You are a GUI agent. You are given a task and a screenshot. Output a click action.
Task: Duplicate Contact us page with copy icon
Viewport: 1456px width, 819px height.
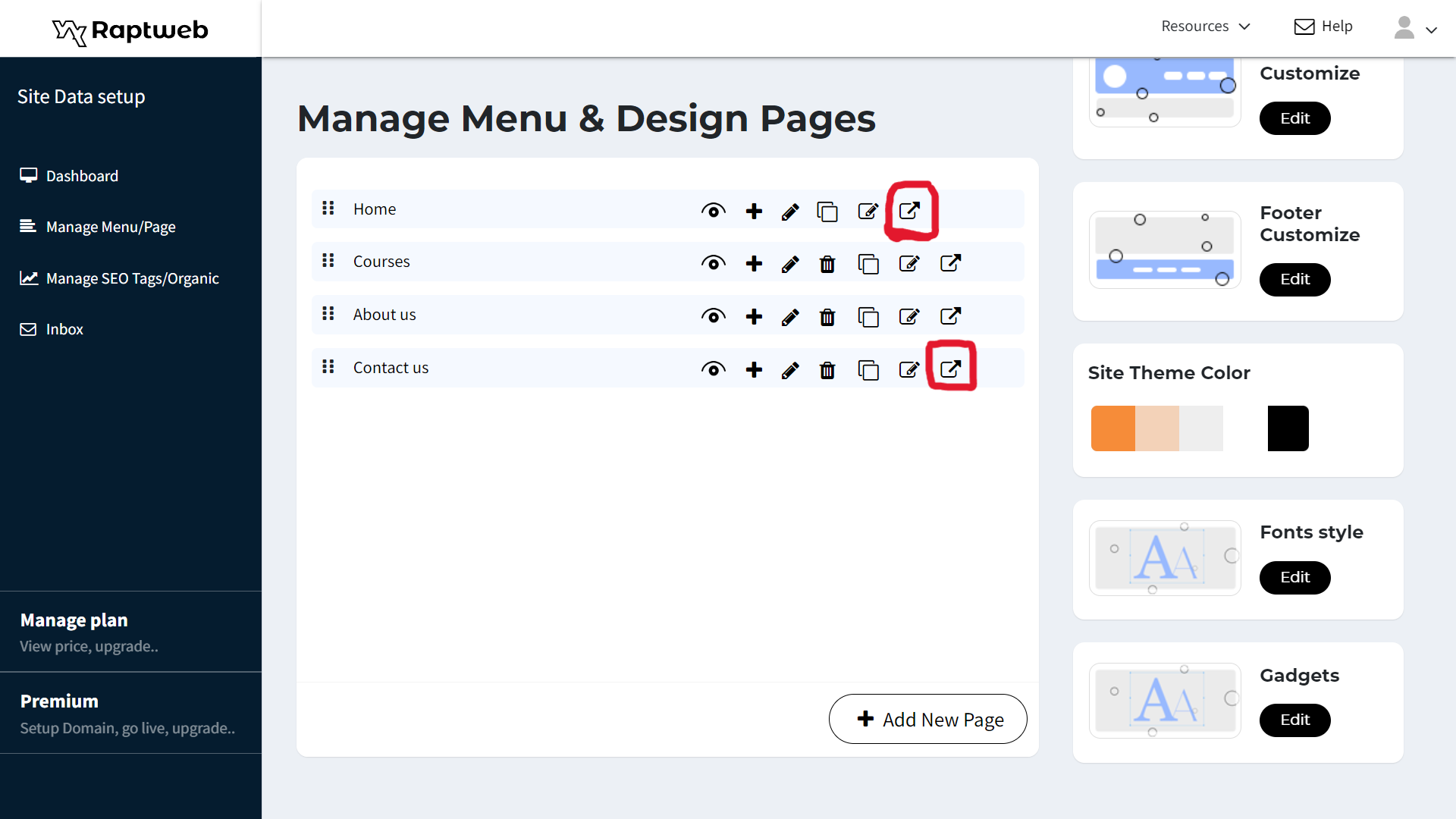point(868,370)
